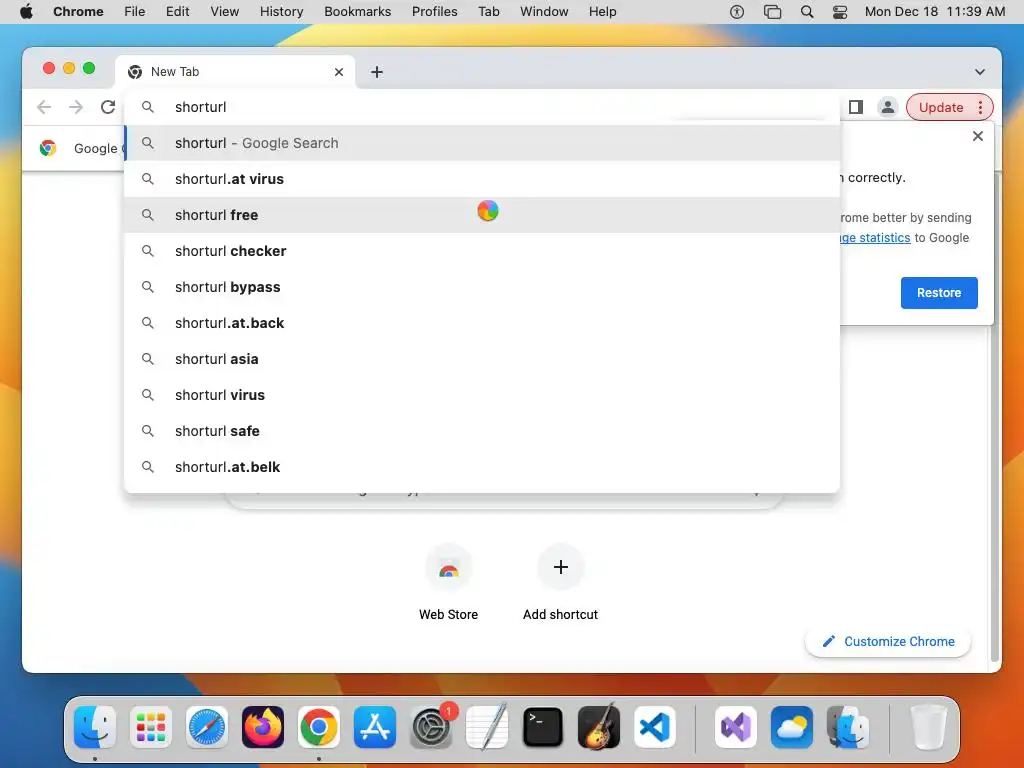Click the Chrome logo beside Google text
Viewport: 1024px width, 768px height.
click(x=48, y=148)
